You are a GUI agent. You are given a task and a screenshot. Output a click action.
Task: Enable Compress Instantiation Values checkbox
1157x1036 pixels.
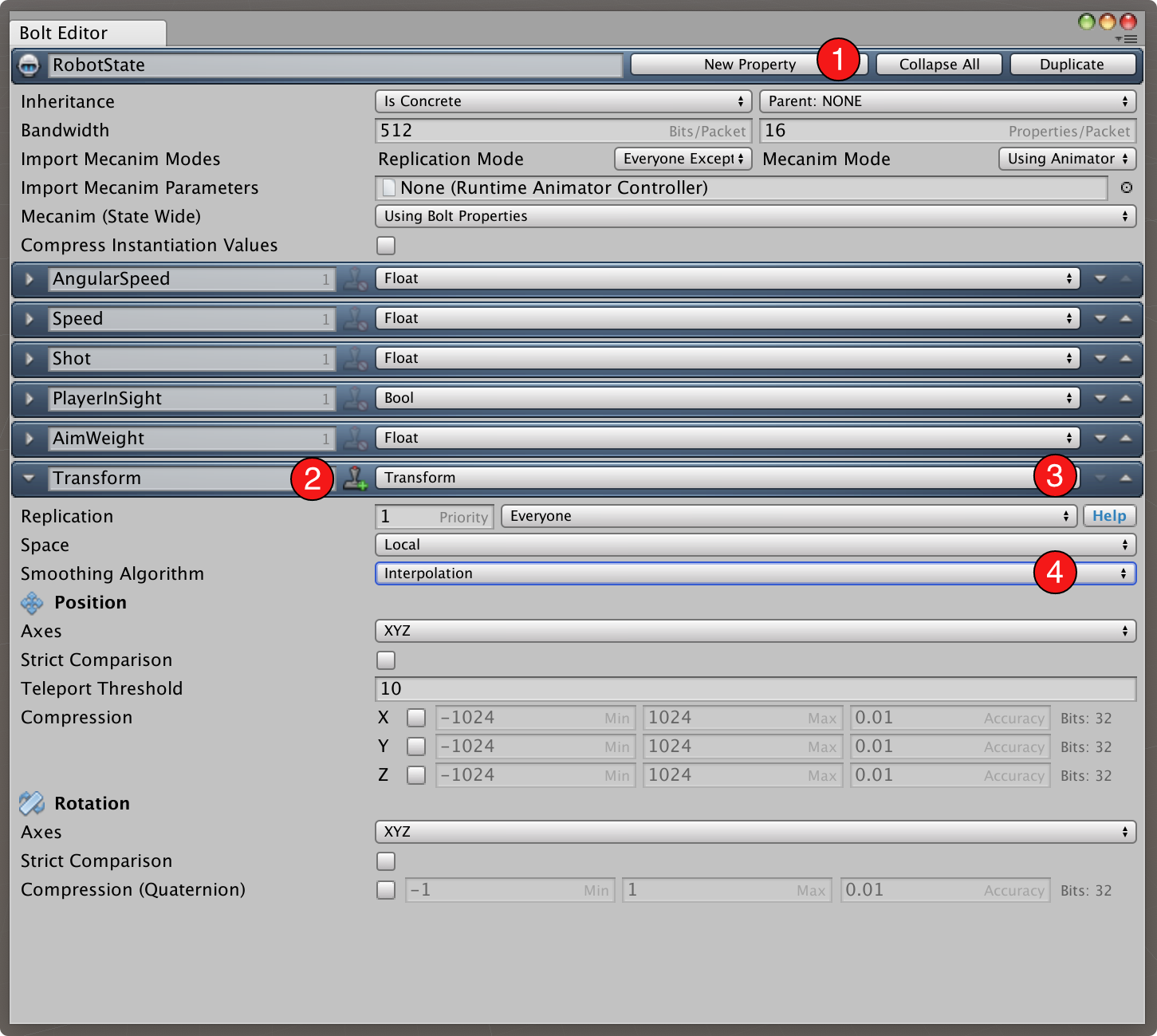[386, 245]
